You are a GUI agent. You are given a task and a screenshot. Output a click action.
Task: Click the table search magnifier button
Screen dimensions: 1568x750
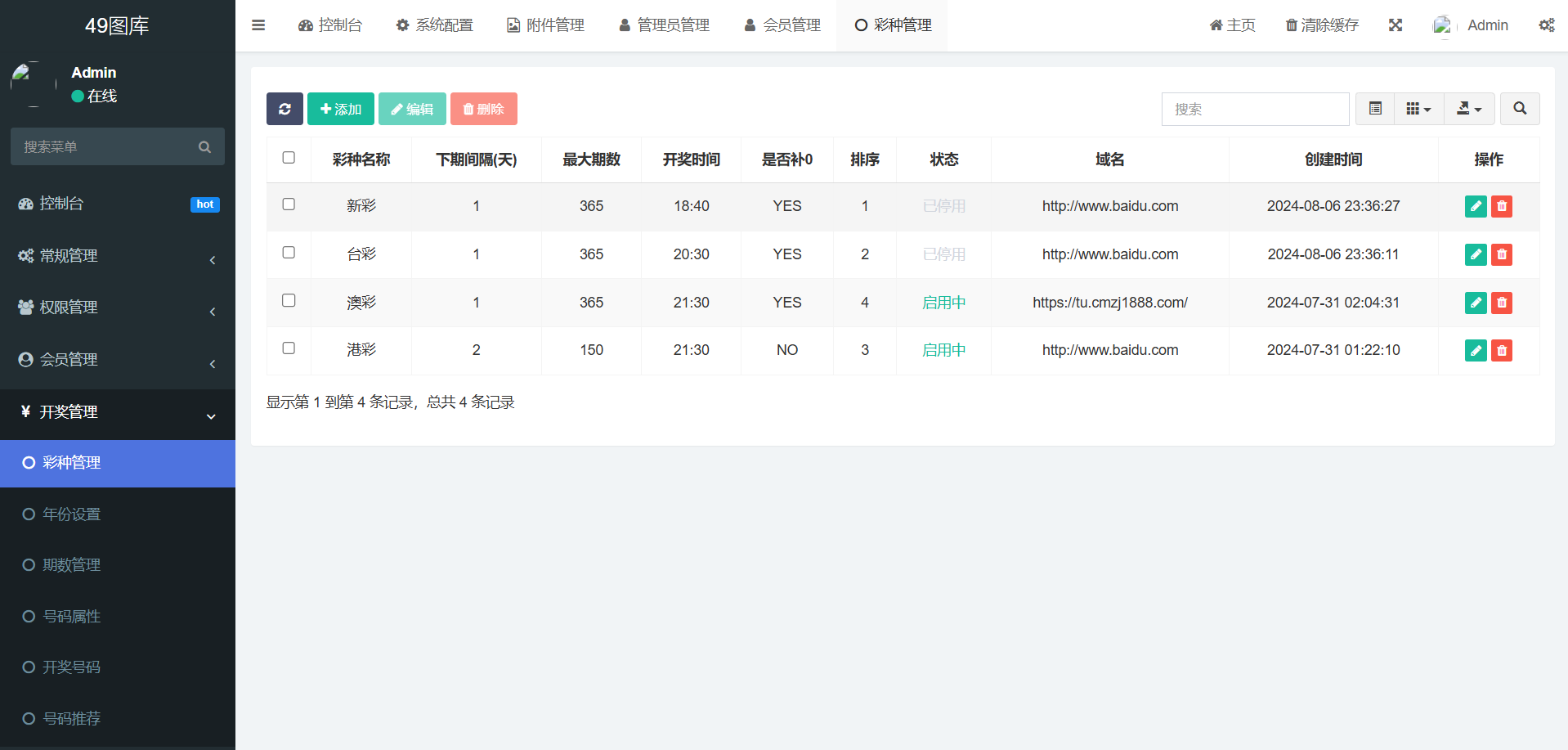1520,109
